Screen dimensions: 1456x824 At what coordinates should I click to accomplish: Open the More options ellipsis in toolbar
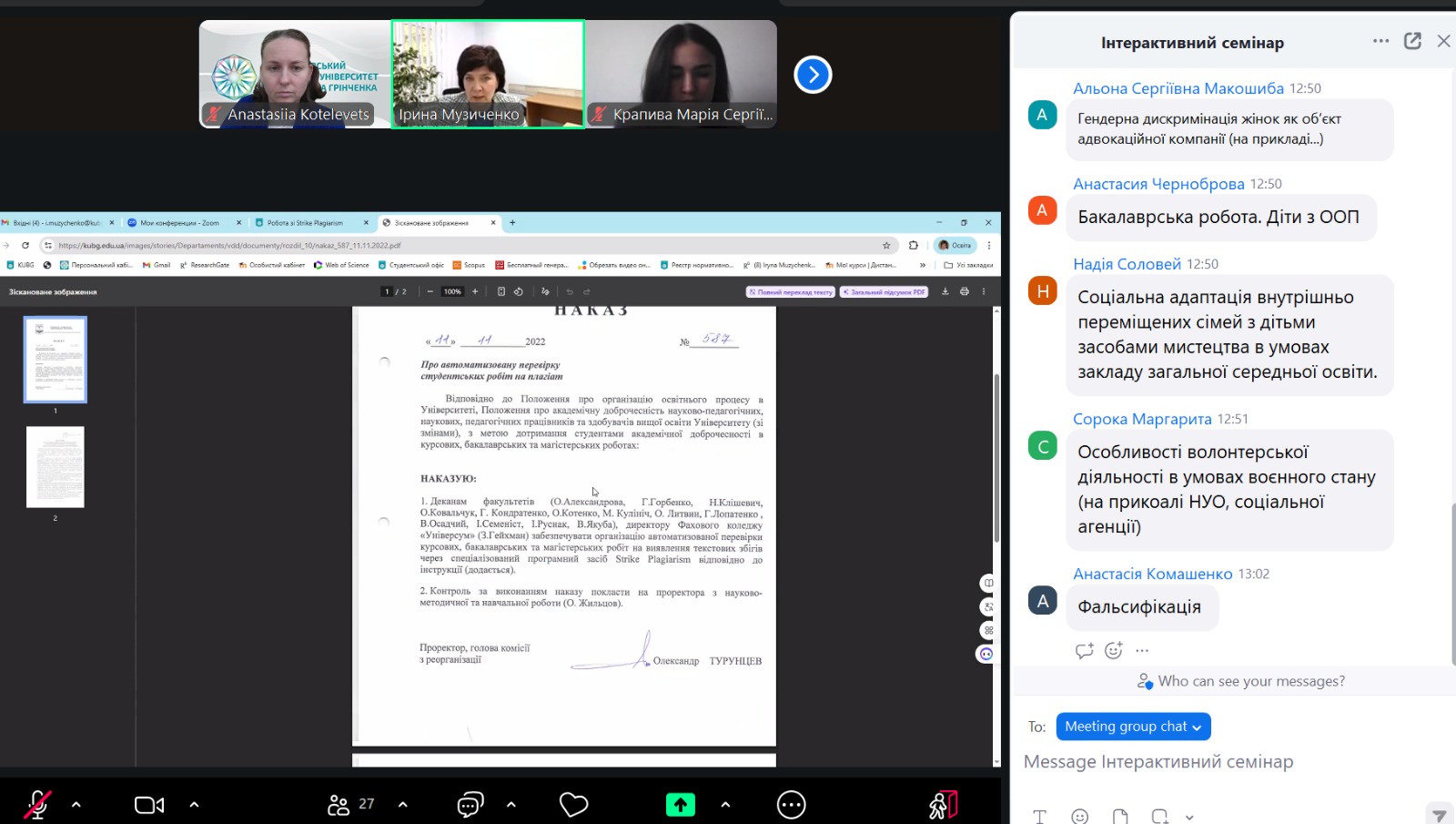pos(791,805)
